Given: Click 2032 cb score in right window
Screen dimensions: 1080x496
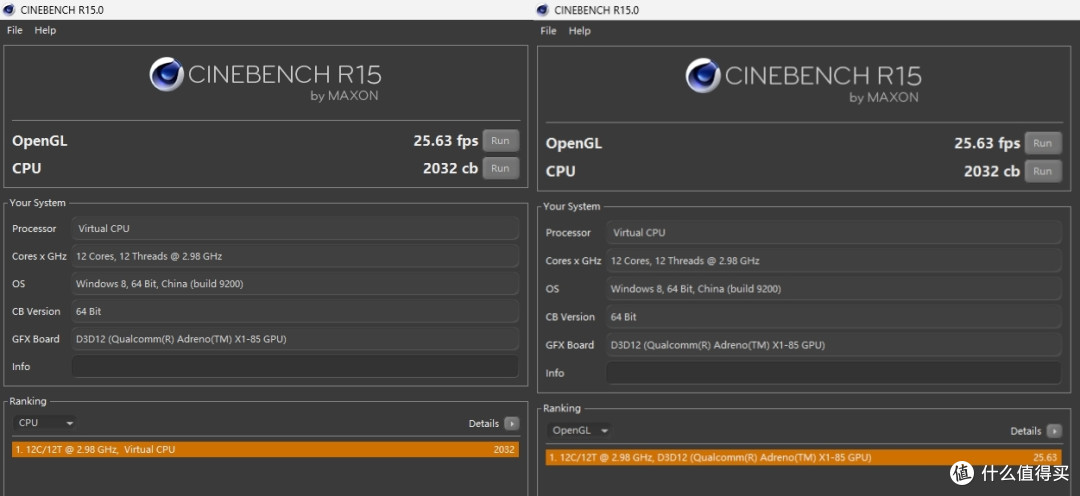Looking at the screenshot, I should coord(992,171).
